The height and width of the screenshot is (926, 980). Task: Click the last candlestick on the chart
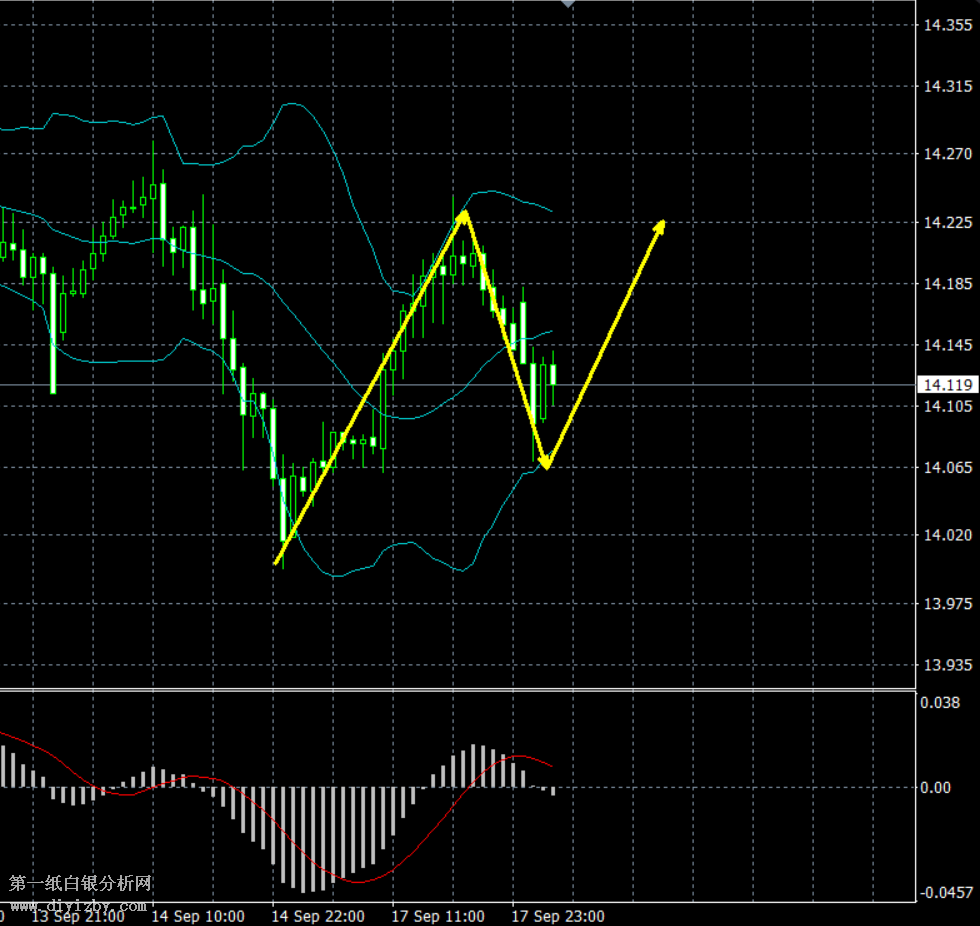(x=553, y=374)
